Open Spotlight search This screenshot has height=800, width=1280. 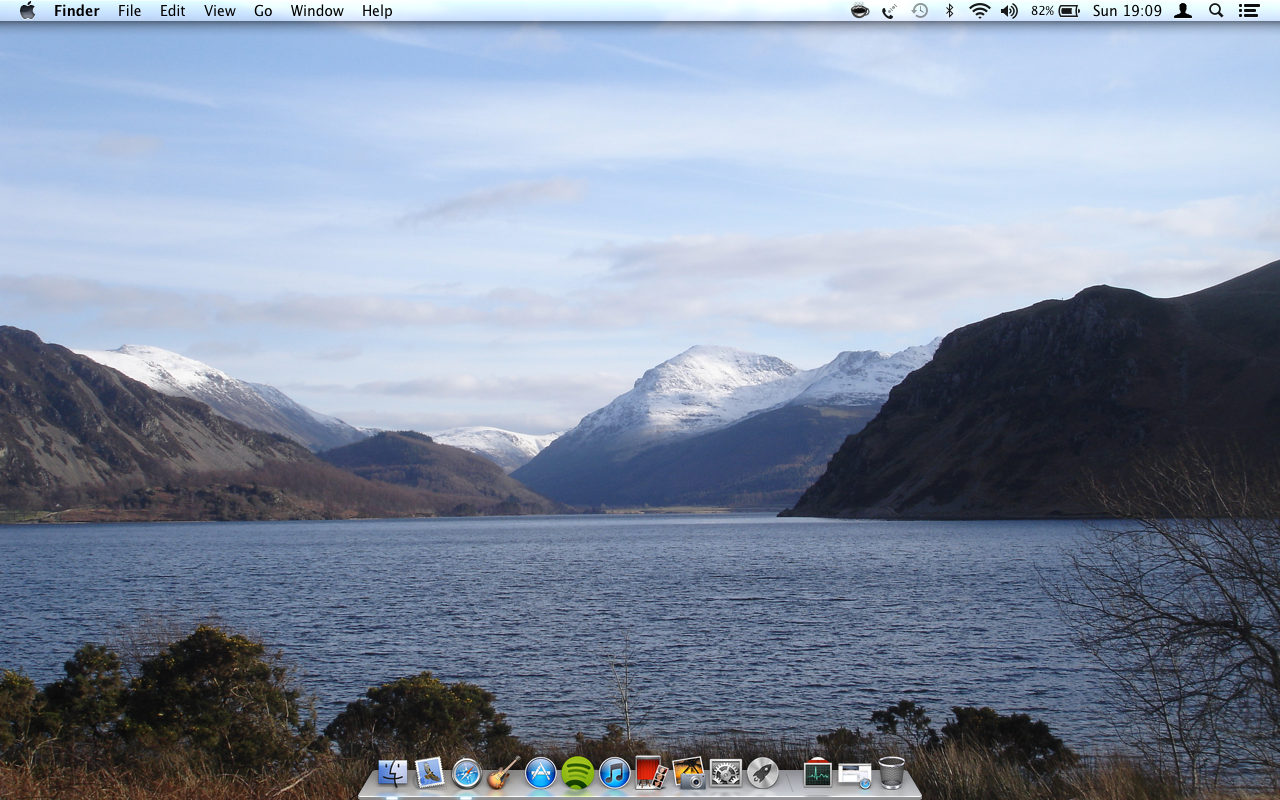pyautogui.click(x=1216, y=11)
